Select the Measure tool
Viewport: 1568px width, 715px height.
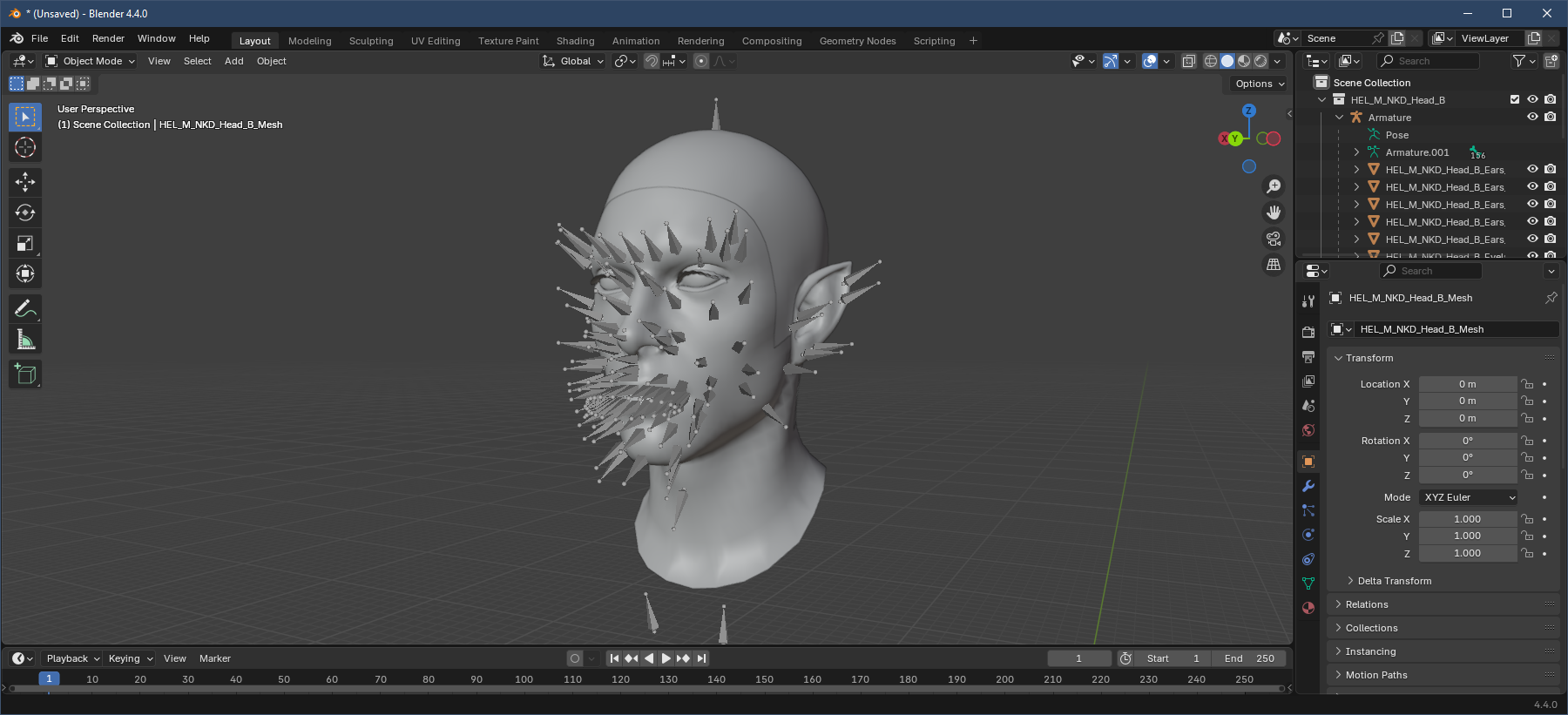(25, 340)
